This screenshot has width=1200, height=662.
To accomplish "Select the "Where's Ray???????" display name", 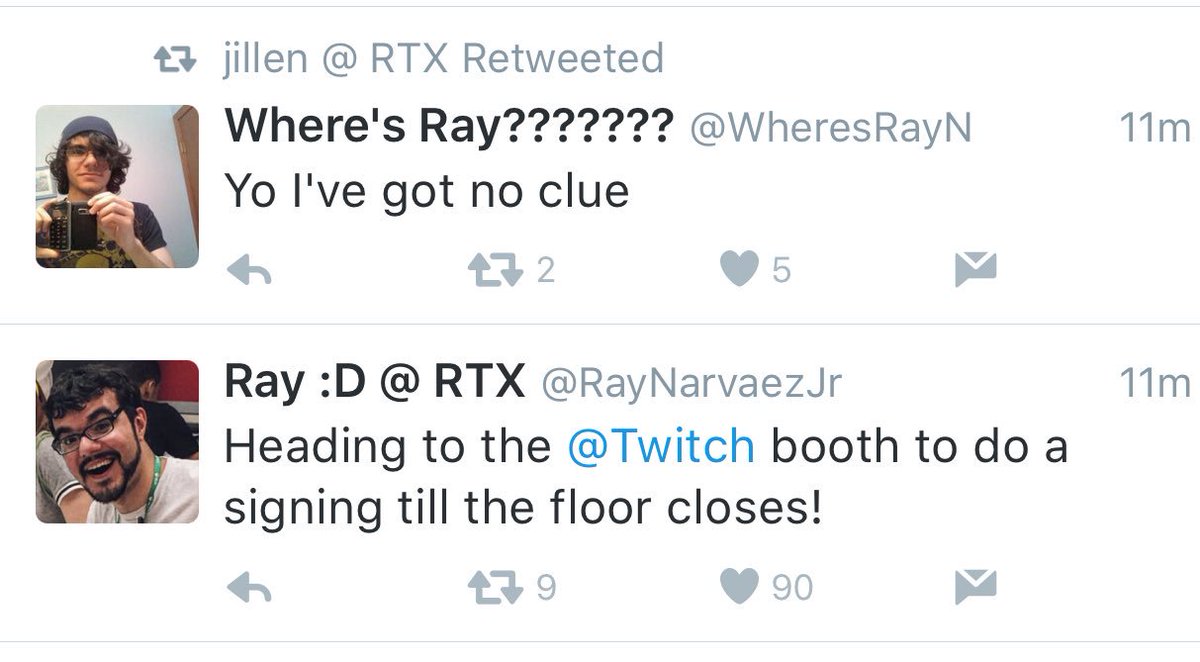I will coord(448,129).
